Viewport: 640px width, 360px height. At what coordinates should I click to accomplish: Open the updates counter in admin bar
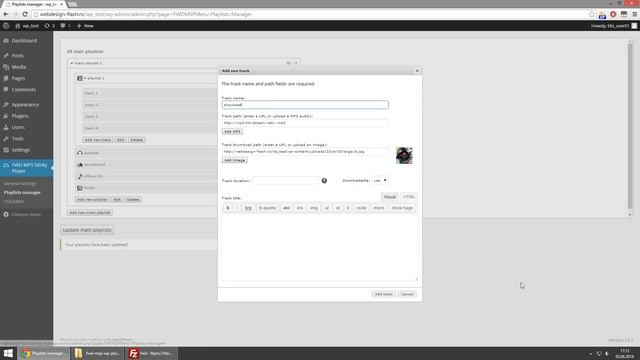[x=49, y=26]
